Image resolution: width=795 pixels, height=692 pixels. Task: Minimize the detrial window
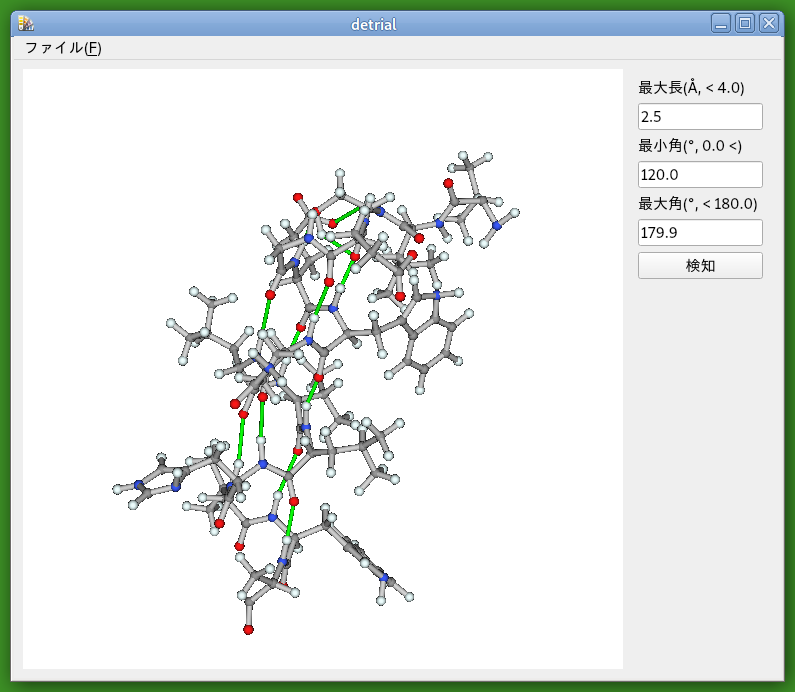pyautogui.click(x=721, y=24)
